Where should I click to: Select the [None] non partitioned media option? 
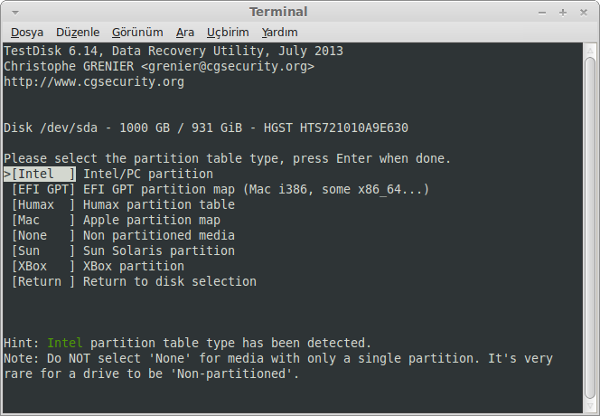(x=123, y=235)
